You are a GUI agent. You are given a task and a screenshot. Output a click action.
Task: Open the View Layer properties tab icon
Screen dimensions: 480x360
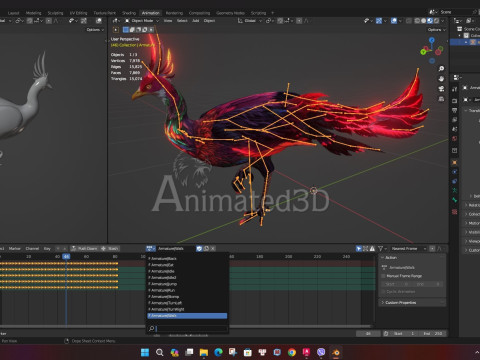tap(455, 120)
